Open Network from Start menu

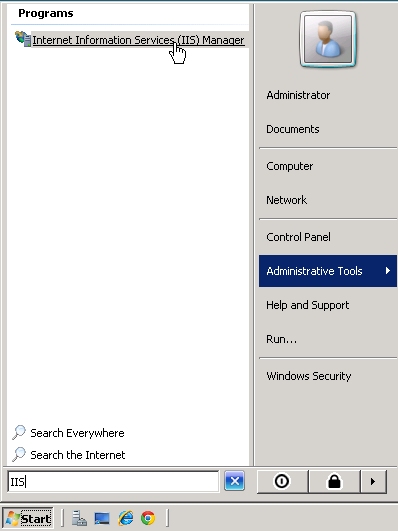point(287,200)
